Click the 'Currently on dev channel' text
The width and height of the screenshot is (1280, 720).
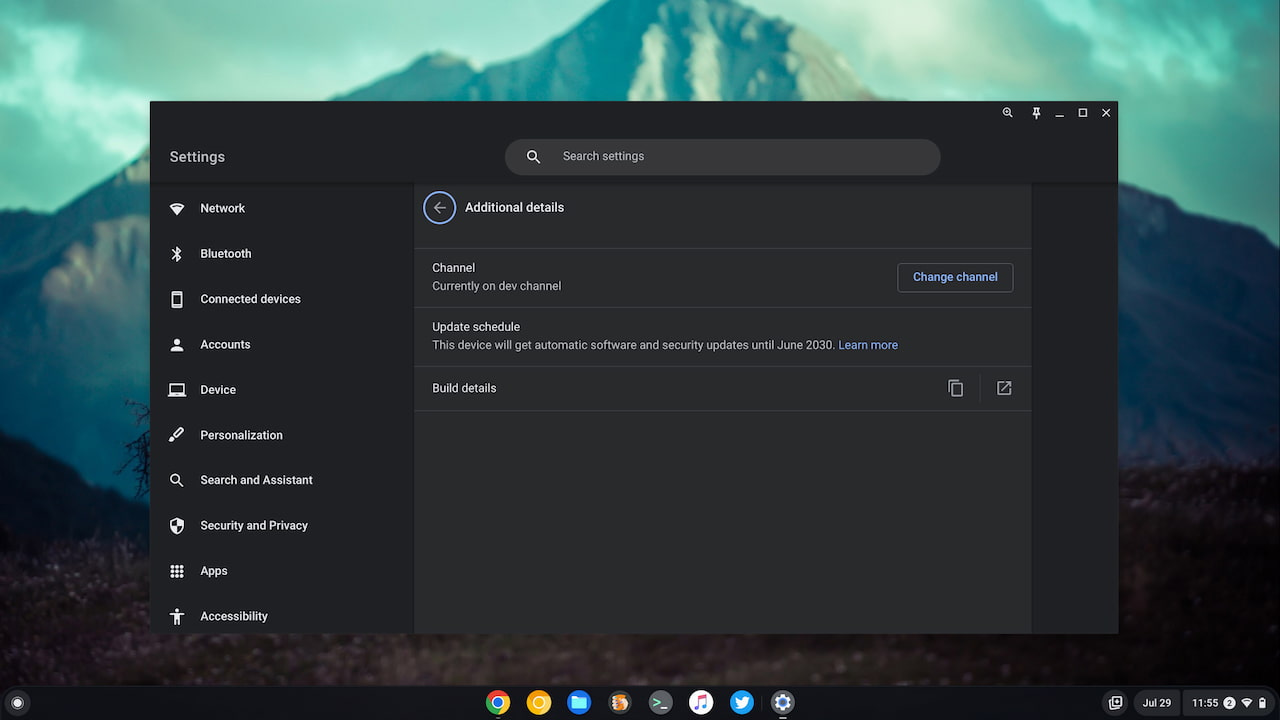click(497, 286)
